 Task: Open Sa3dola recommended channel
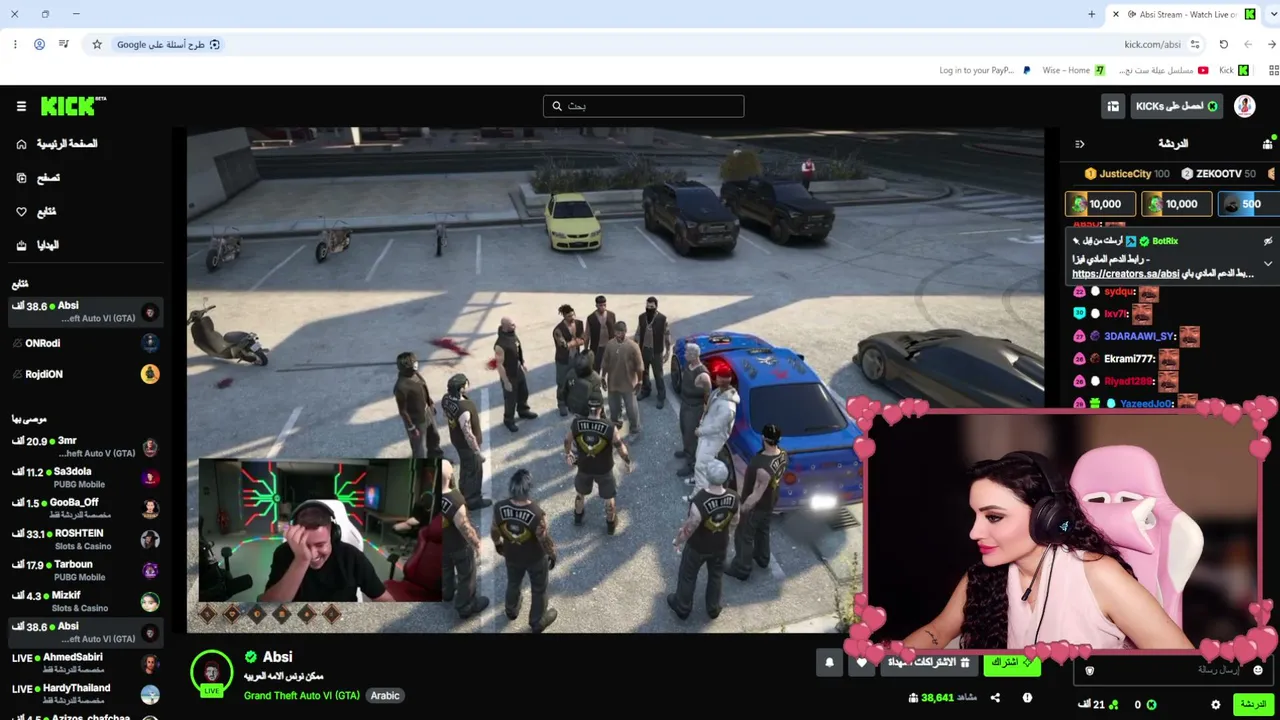click(84, 478)
